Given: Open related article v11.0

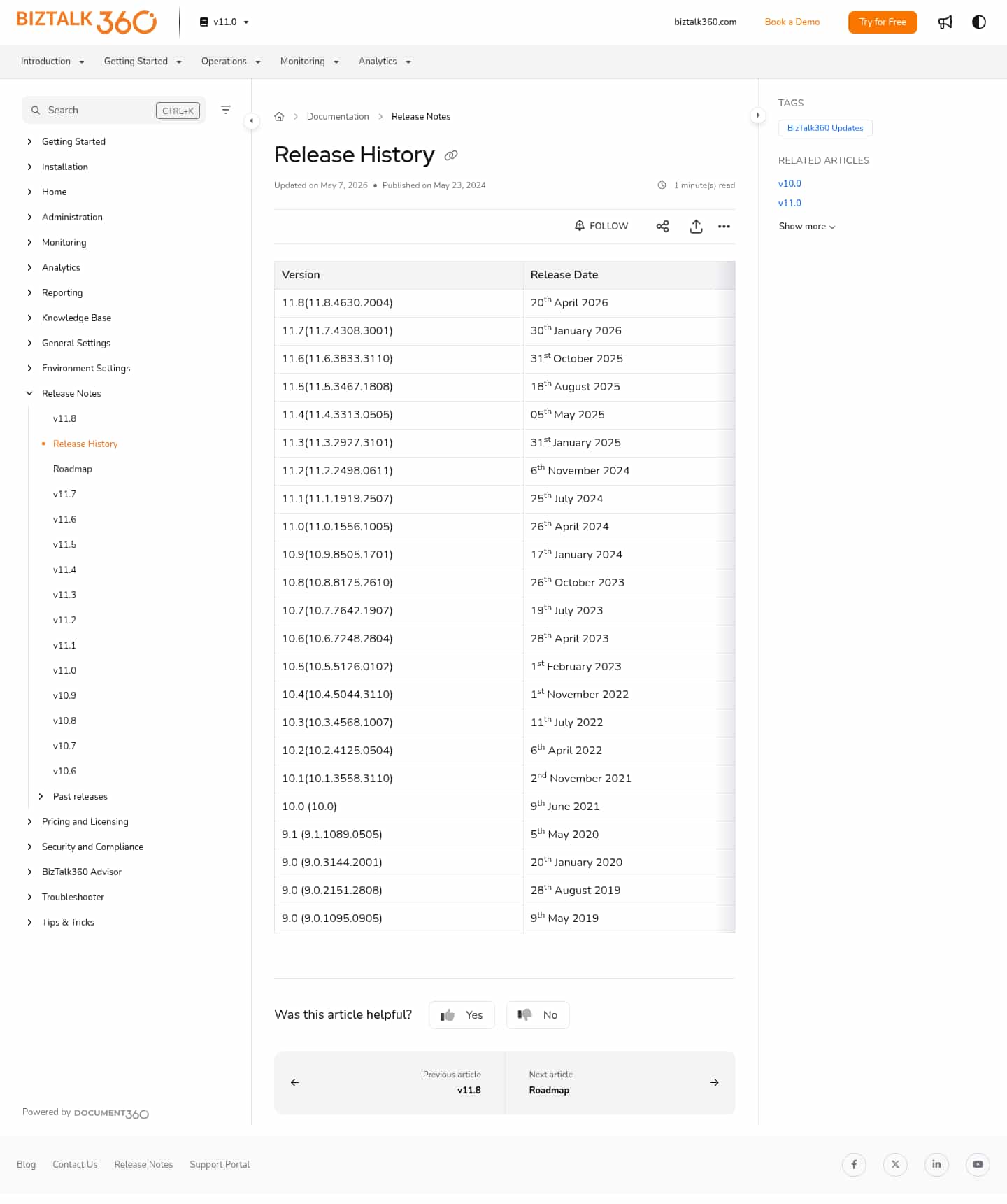Looking at the screenshot, I should click(x=790, y=204).
